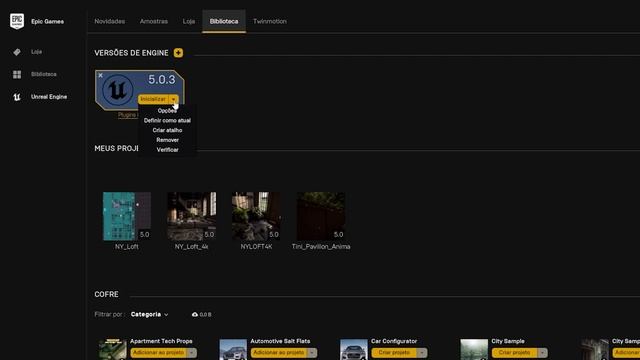Image resolution: width=640 pixels, height=360 pixels.
Task: Select Remover in the engine dropdown menu
Action: [x=167, y=140]
